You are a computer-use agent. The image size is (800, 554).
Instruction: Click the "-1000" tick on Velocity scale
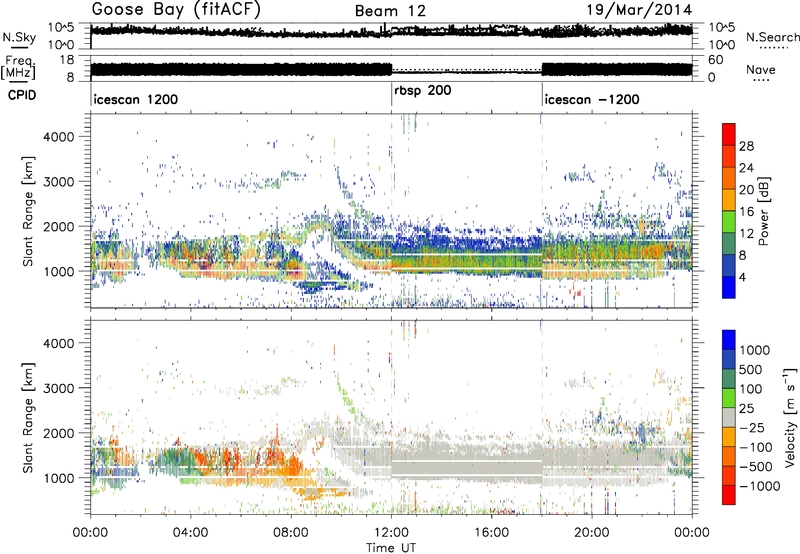tap(760, 486)
